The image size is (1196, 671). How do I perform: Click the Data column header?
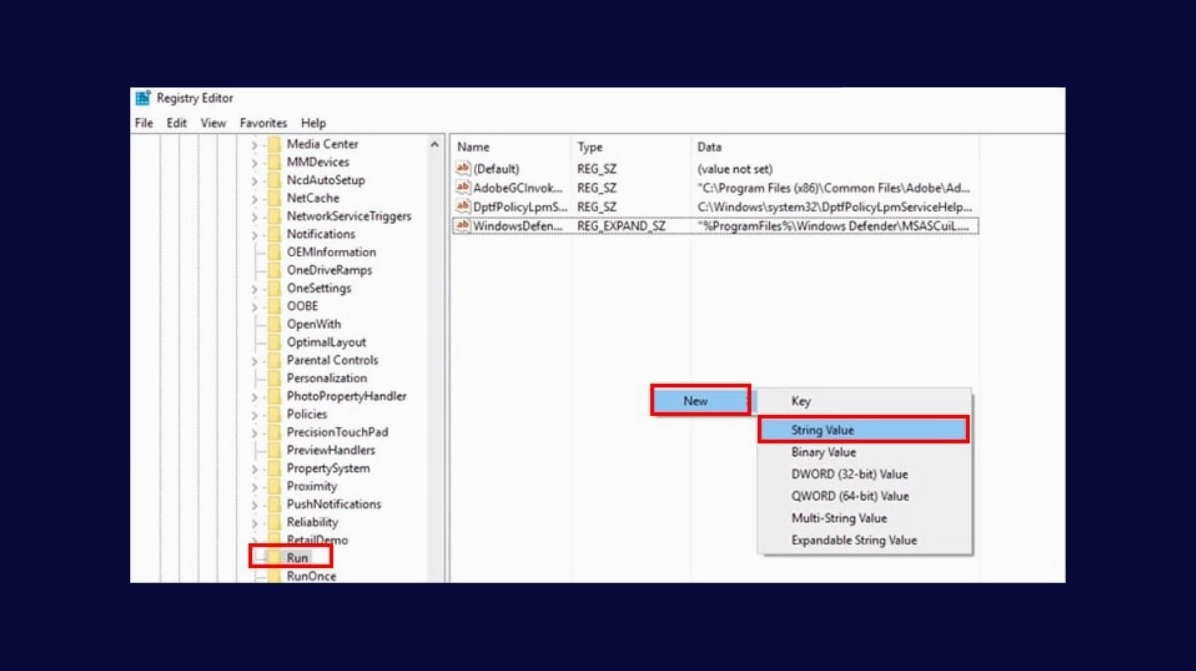point(709,147)
